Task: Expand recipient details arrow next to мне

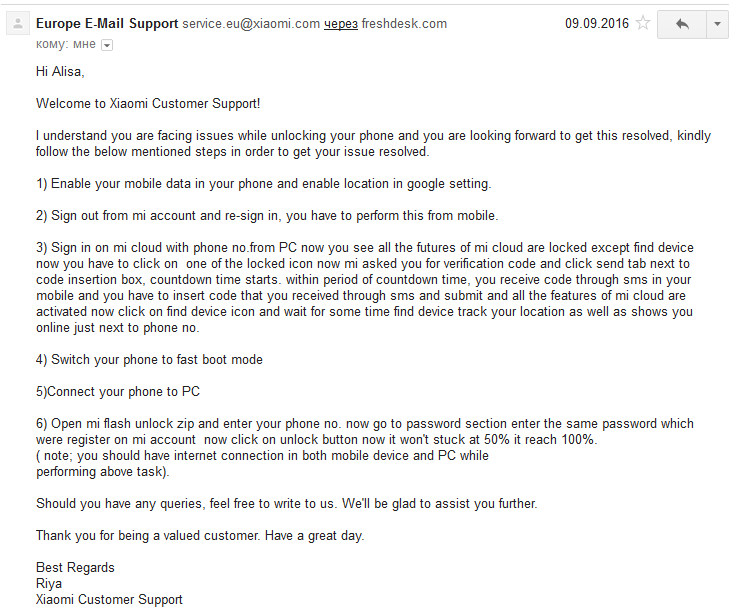Action: (x=107, y=45)
